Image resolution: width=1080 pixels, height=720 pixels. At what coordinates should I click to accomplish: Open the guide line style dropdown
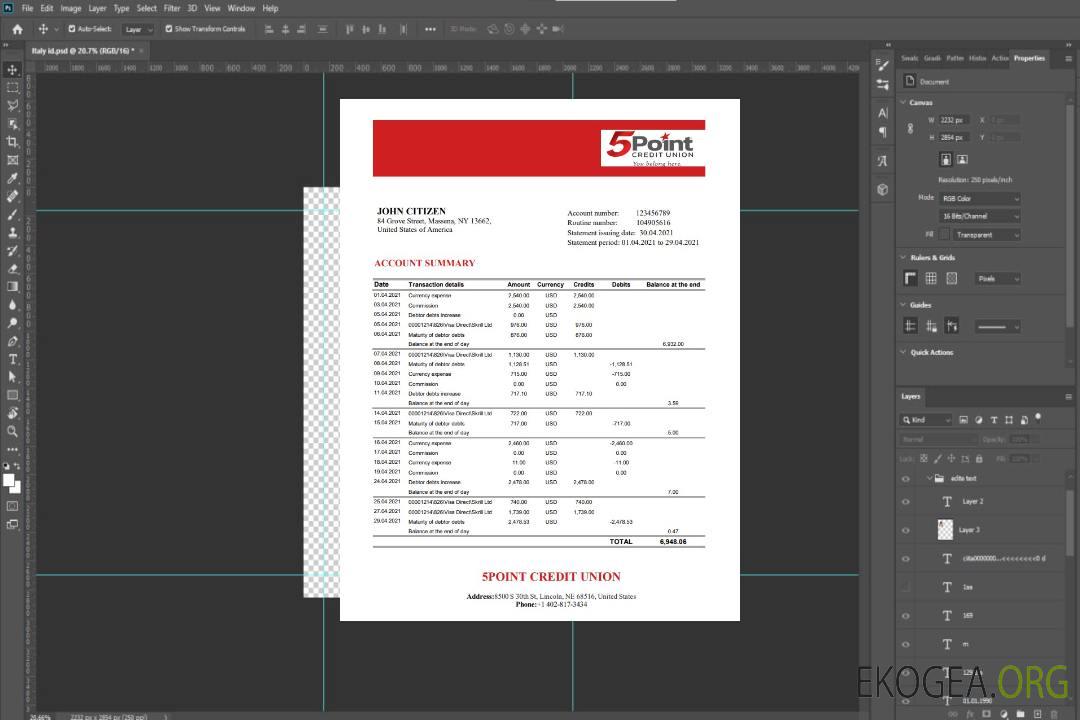click(998, 327)
